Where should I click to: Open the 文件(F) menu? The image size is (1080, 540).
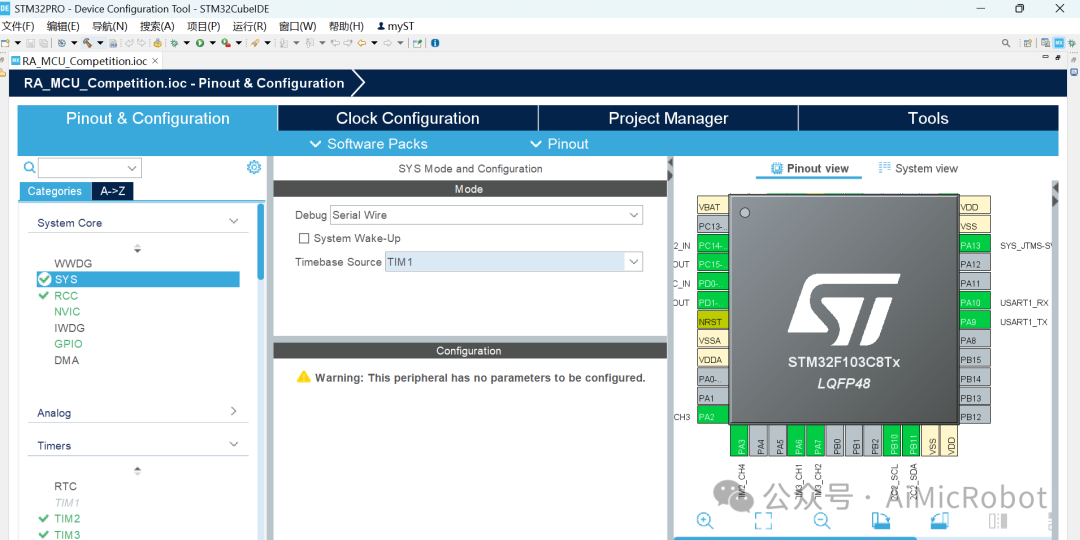coord(18,26)
